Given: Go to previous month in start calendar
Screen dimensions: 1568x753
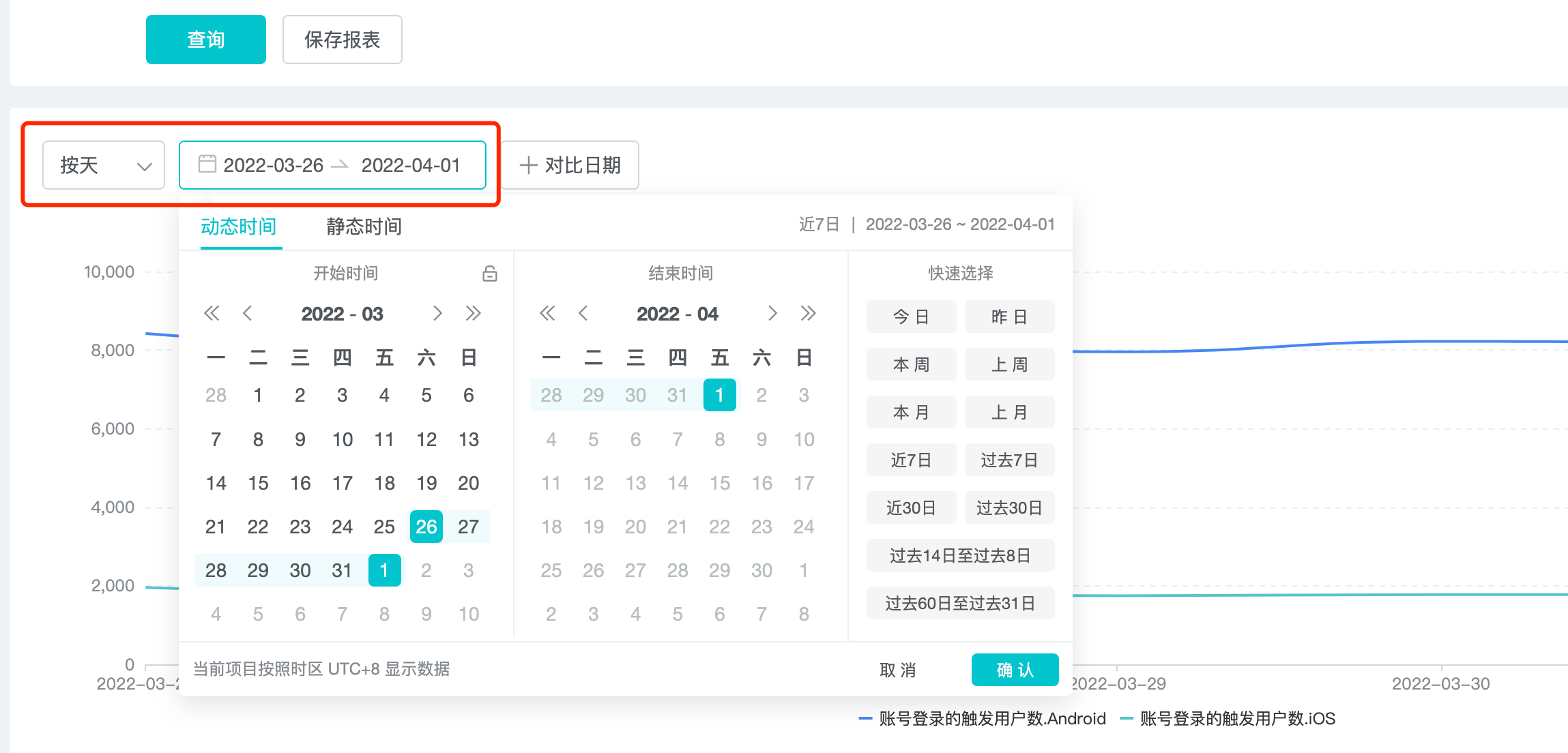Looking at the screenshot, I should pos(248,314).
